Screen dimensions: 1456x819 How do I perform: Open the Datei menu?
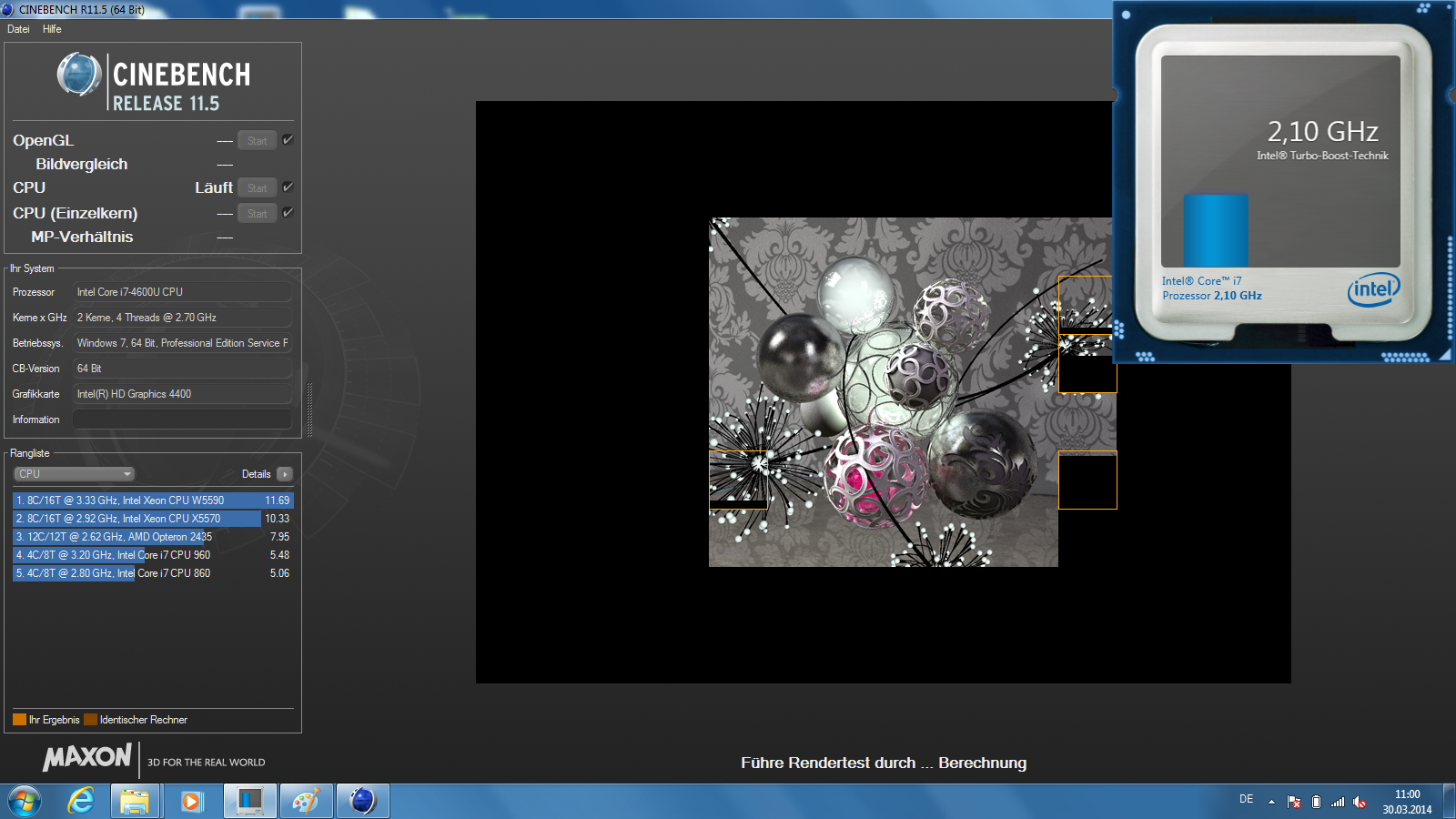(18, 29)
